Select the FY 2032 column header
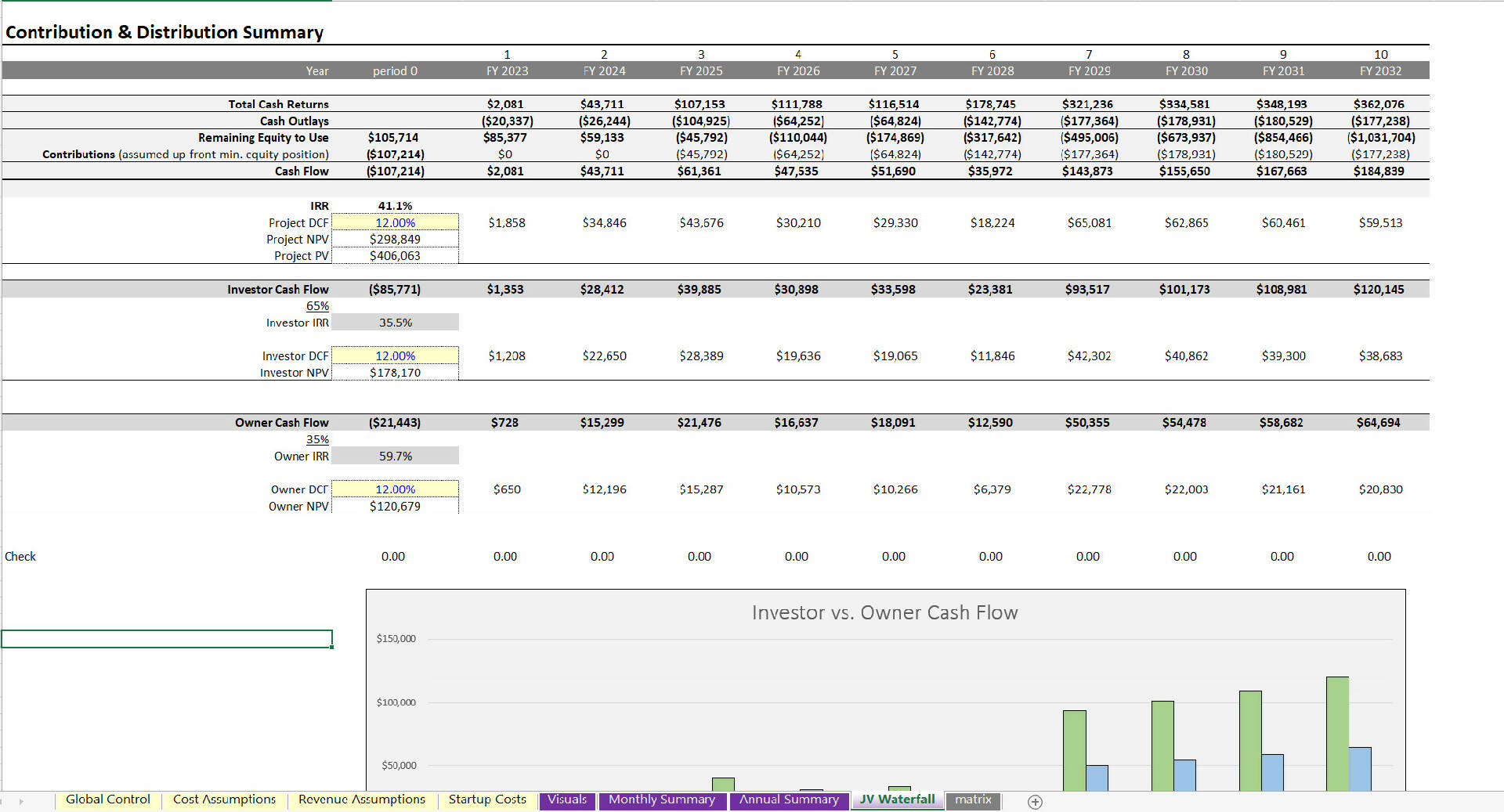Screen dimensions: 1504x812 [x=1380, y=70]
